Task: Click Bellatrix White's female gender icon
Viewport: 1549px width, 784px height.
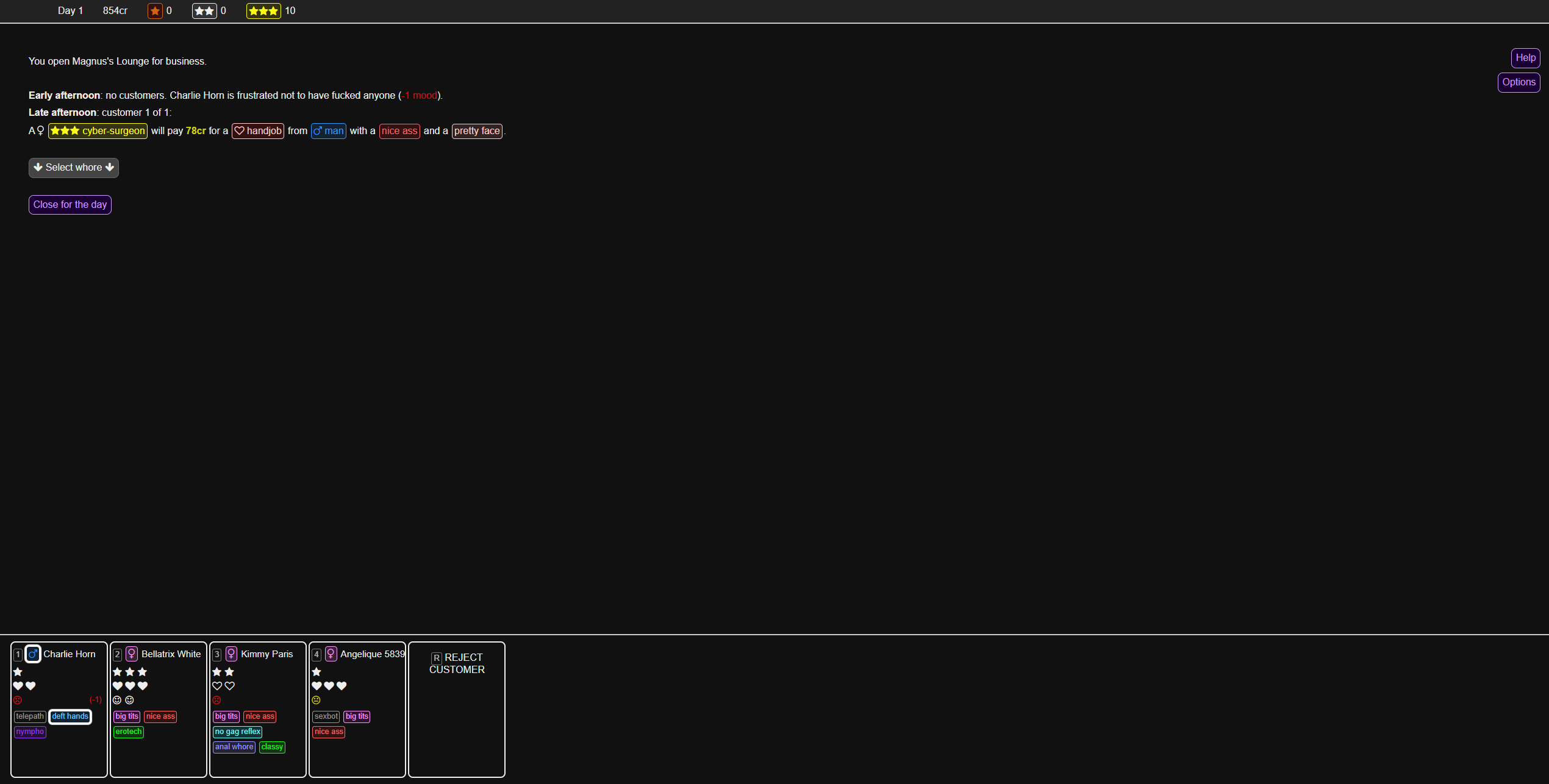Action: 132,654
